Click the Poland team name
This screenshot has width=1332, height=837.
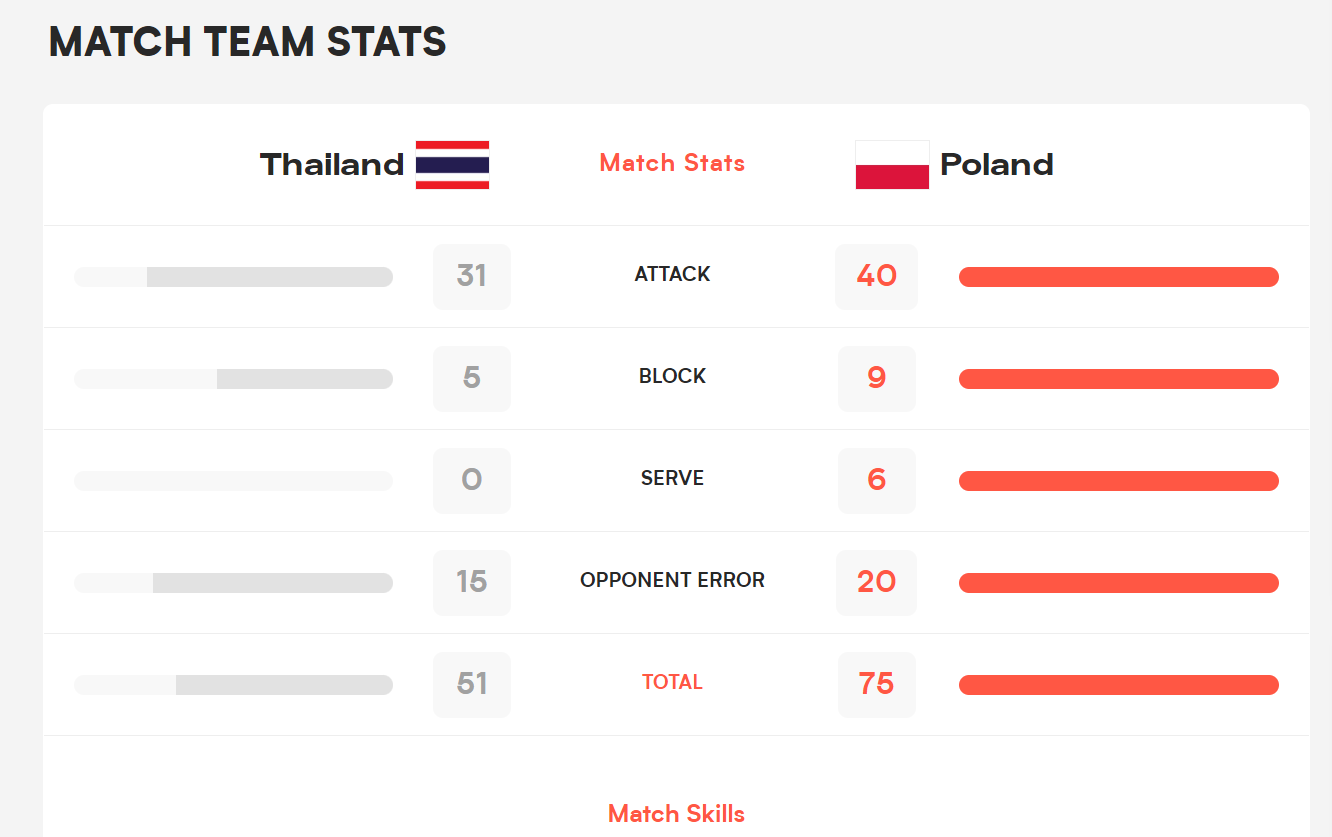[x=997, y=165]
